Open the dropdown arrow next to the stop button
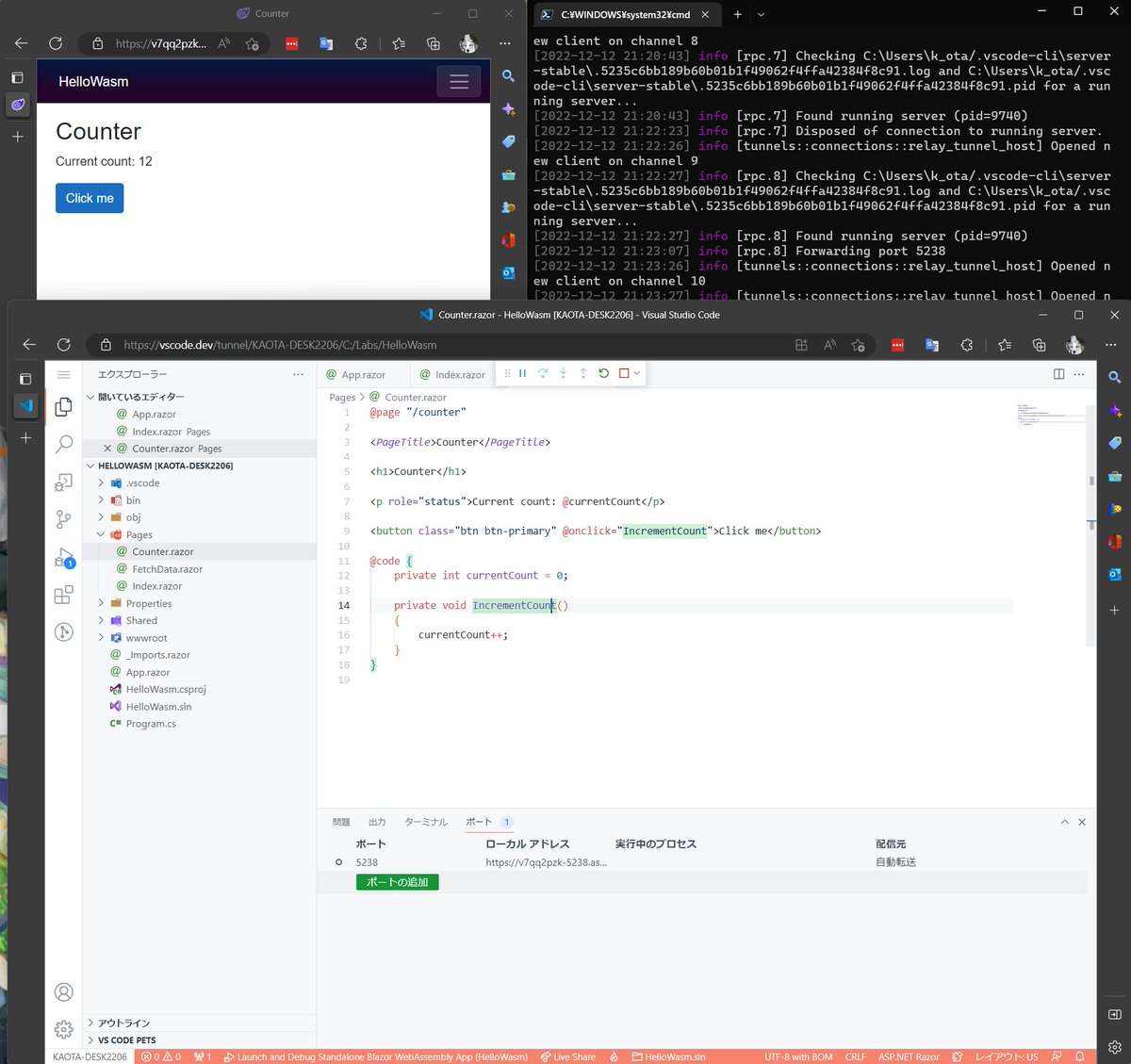Viewport: 1131px width, 1064px height. click(x=637, y=373)
